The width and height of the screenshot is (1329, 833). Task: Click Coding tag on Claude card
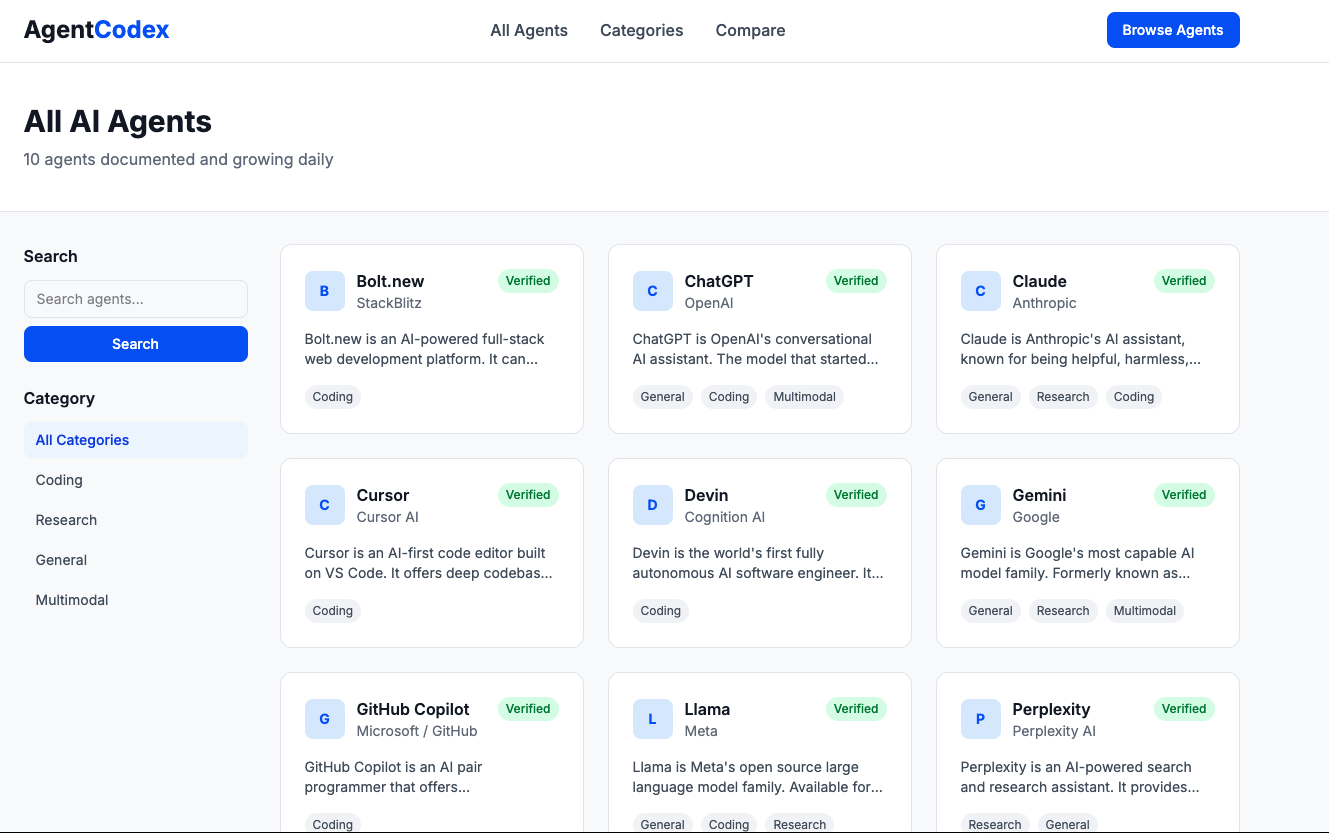pos(1134,397)
